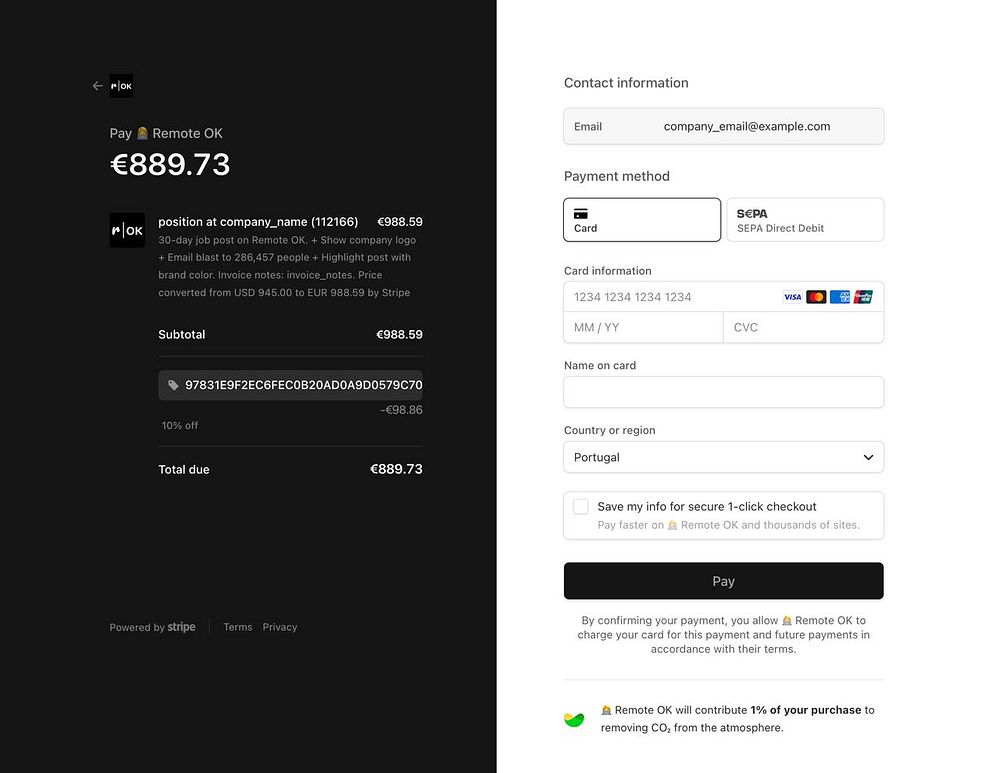Click the Contact information heading
The height and width of the screenshot is (773, 1000).
pos(626,83)
